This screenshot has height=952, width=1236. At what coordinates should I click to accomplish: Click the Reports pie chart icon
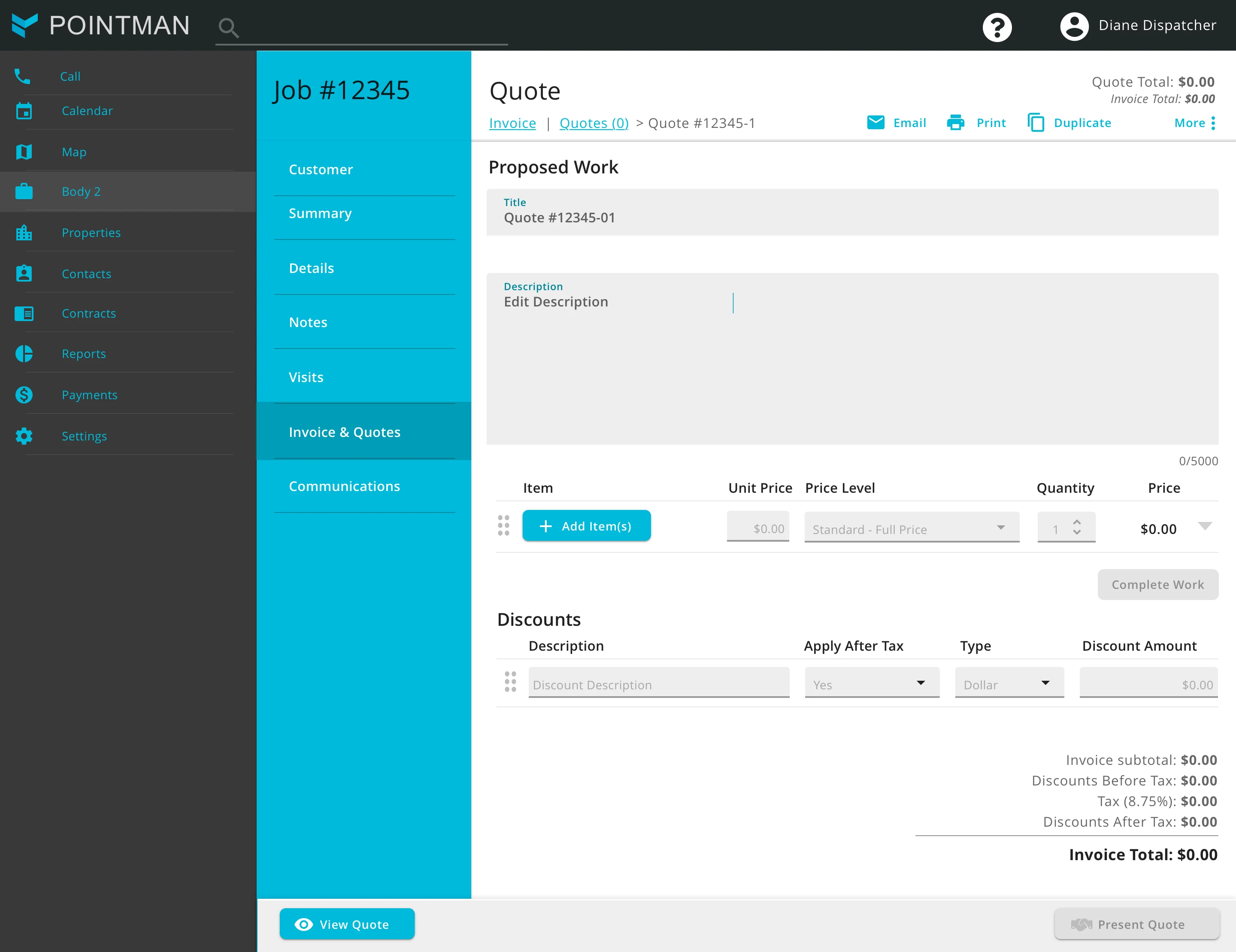click(24, 354)
